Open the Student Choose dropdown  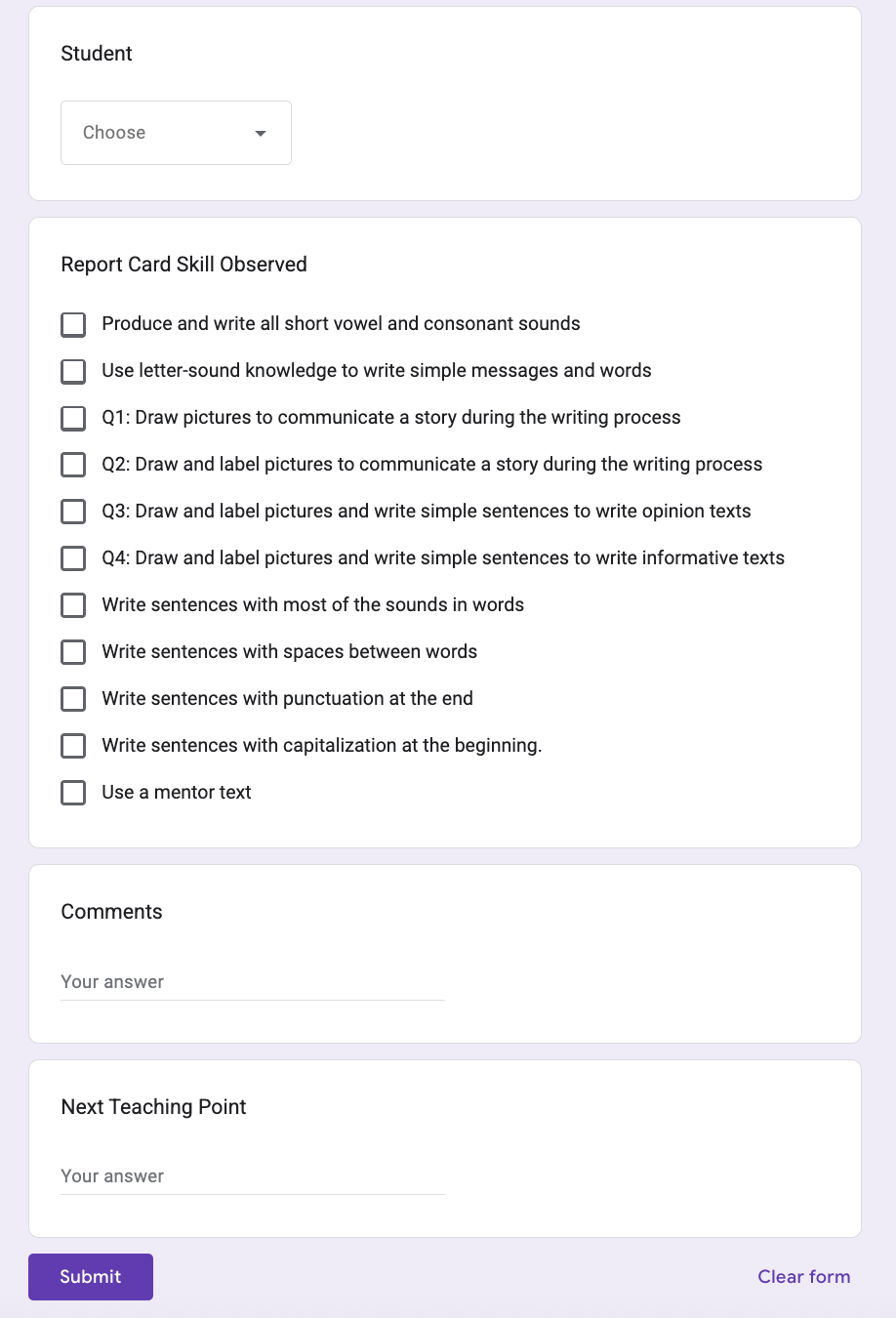point(176,133)
